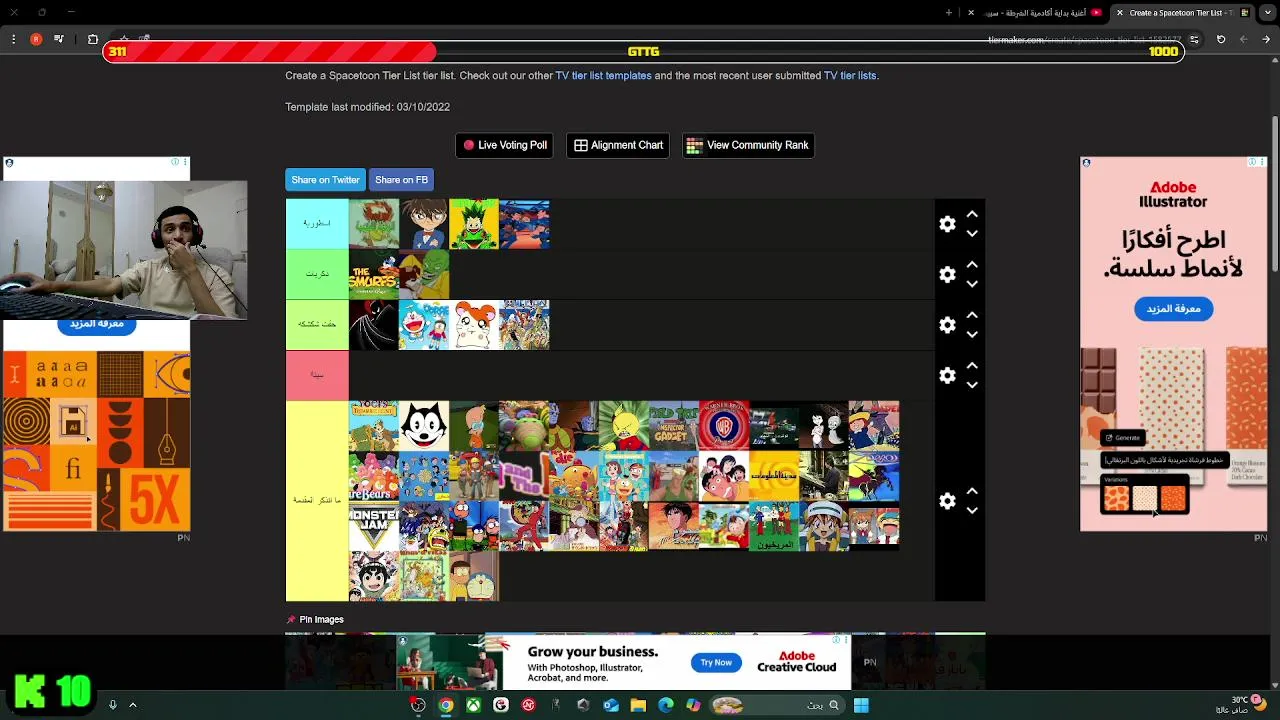Select the green second tier label

317,274
